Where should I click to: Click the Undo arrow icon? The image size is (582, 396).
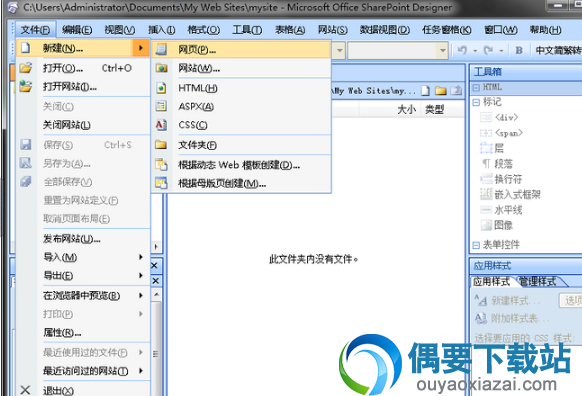tap(462, 50)
